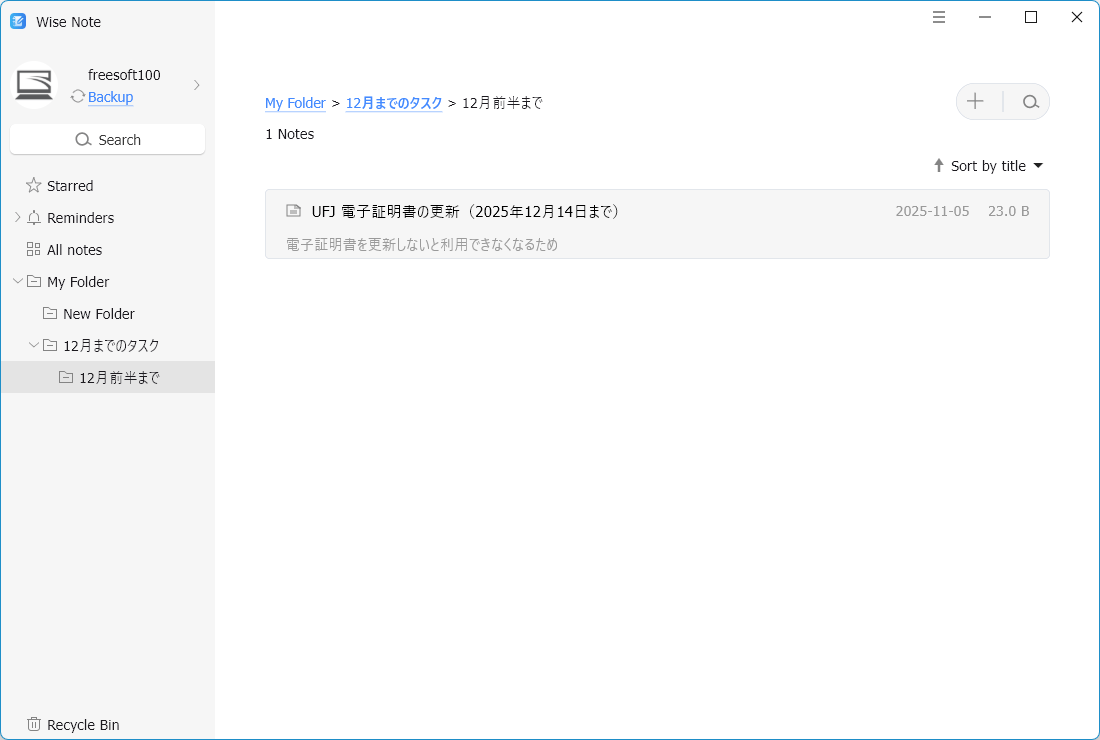This screenshot has width=1100, height=740.
Task: Click the magnifier icon beside plus button
Action: click(x=1030, y=101)
